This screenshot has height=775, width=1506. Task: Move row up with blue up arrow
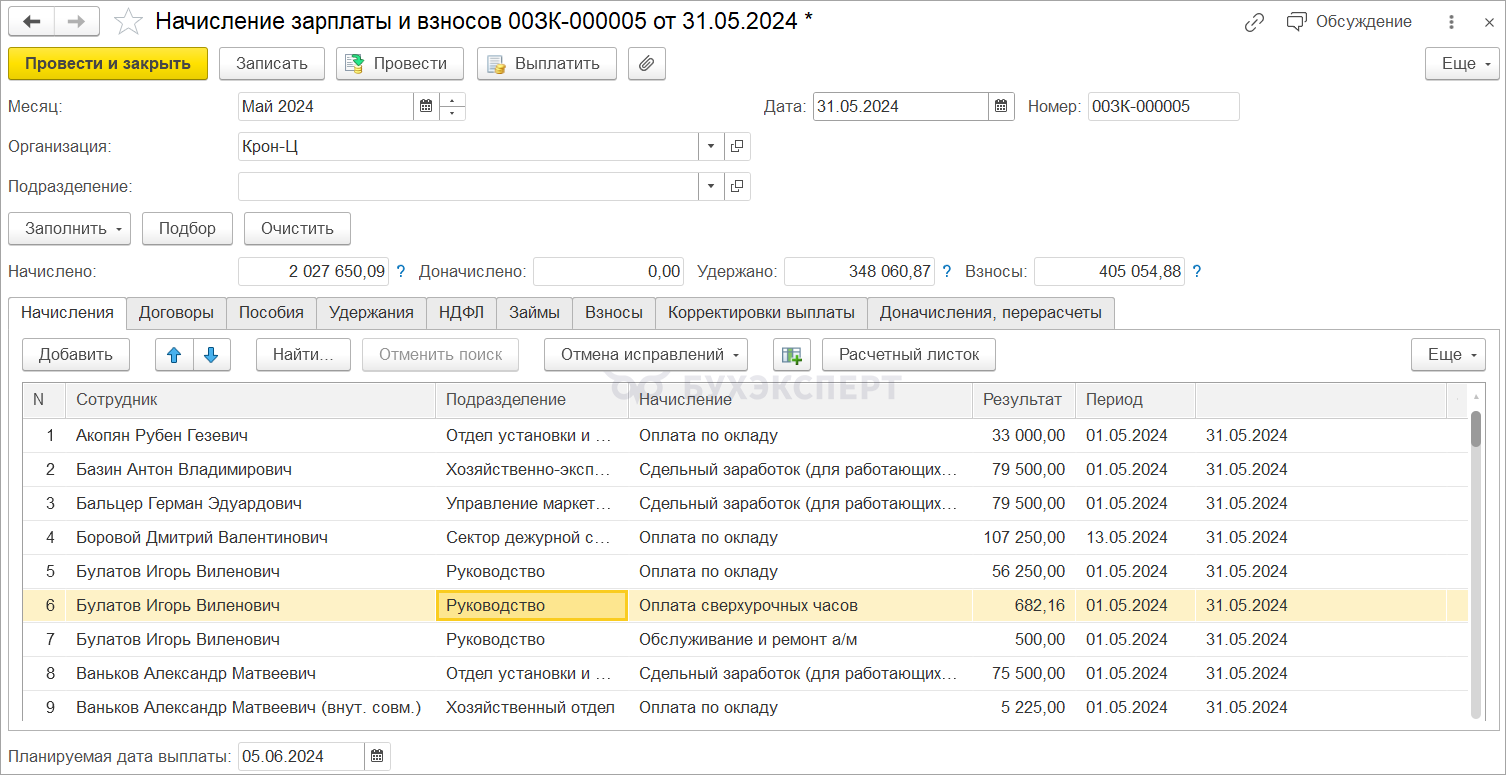click(174, 355)
